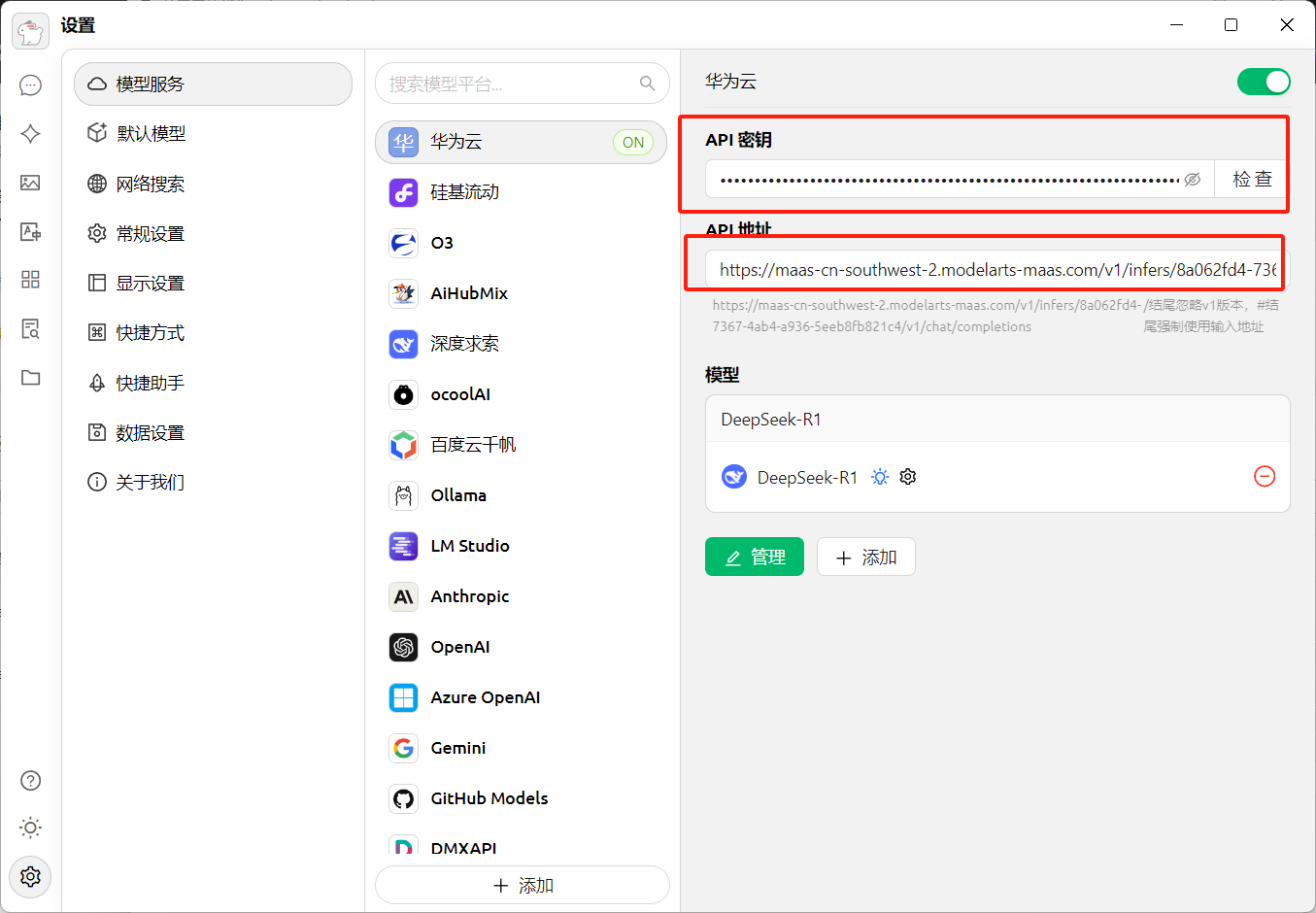Open the 默认模型 settings section

(213, 133)
